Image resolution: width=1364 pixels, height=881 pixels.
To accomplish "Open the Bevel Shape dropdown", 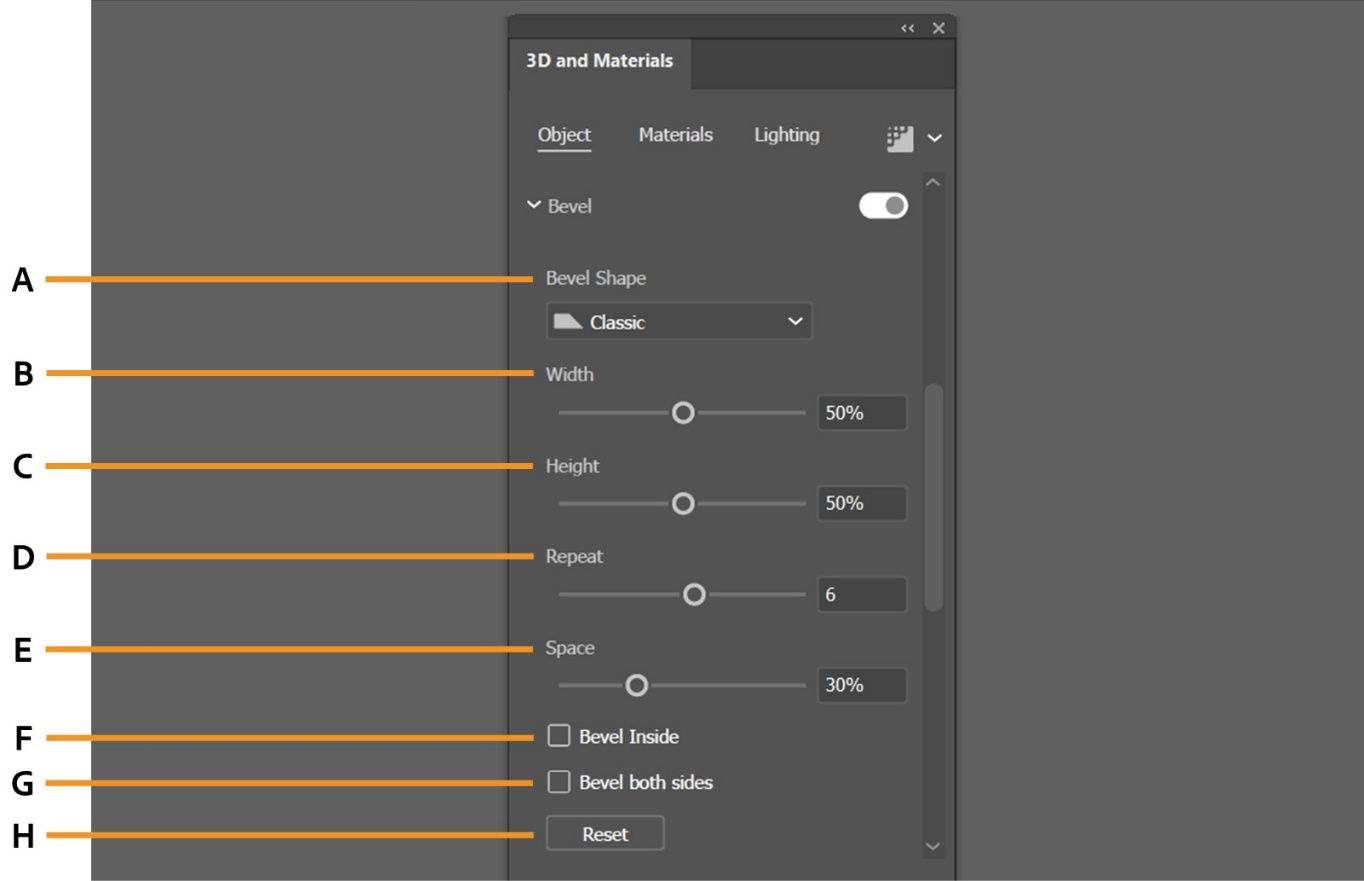I will [679, 321].
